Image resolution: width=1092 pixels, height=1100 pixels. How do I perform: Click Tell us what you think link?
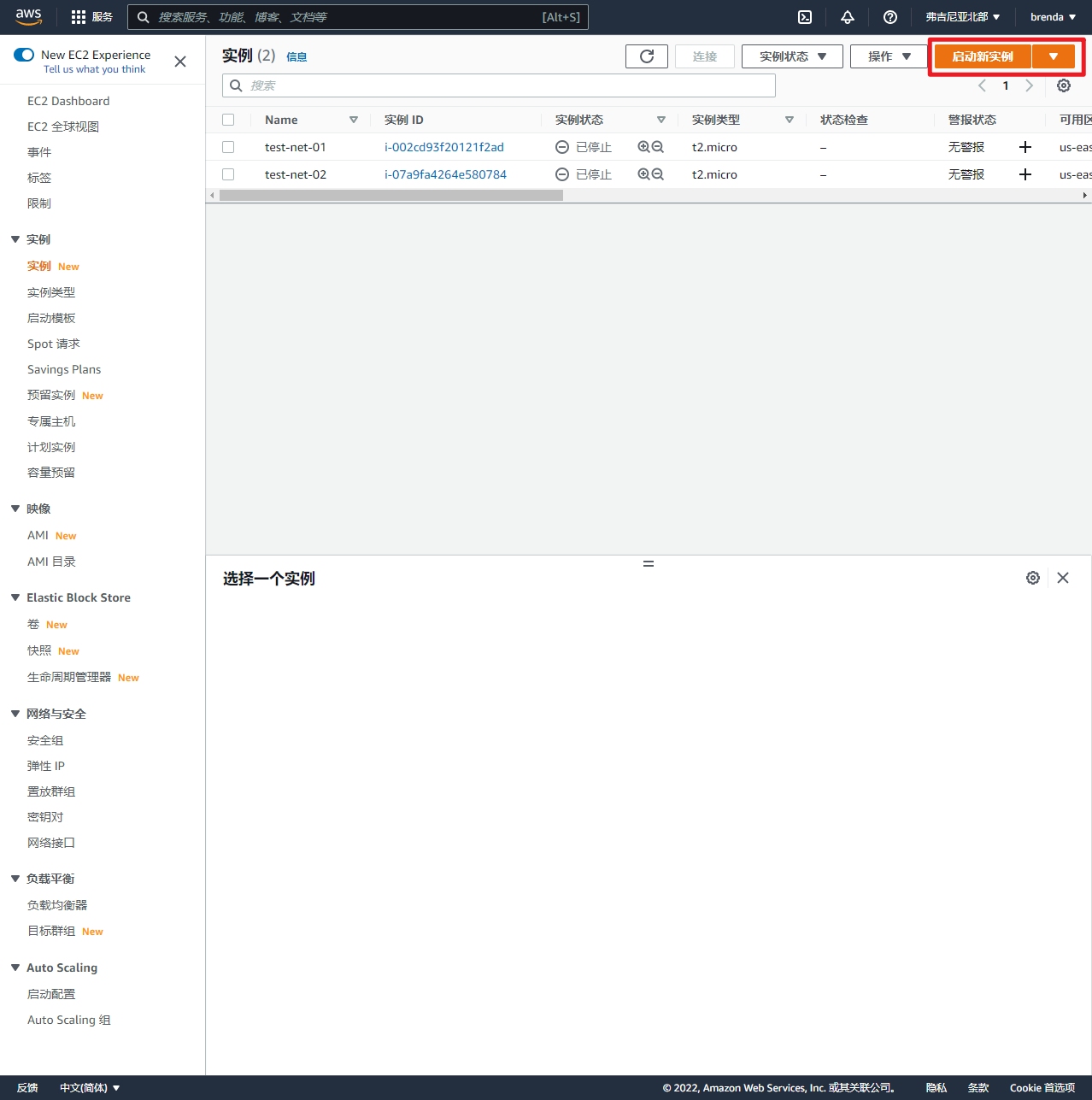point(95,69)
